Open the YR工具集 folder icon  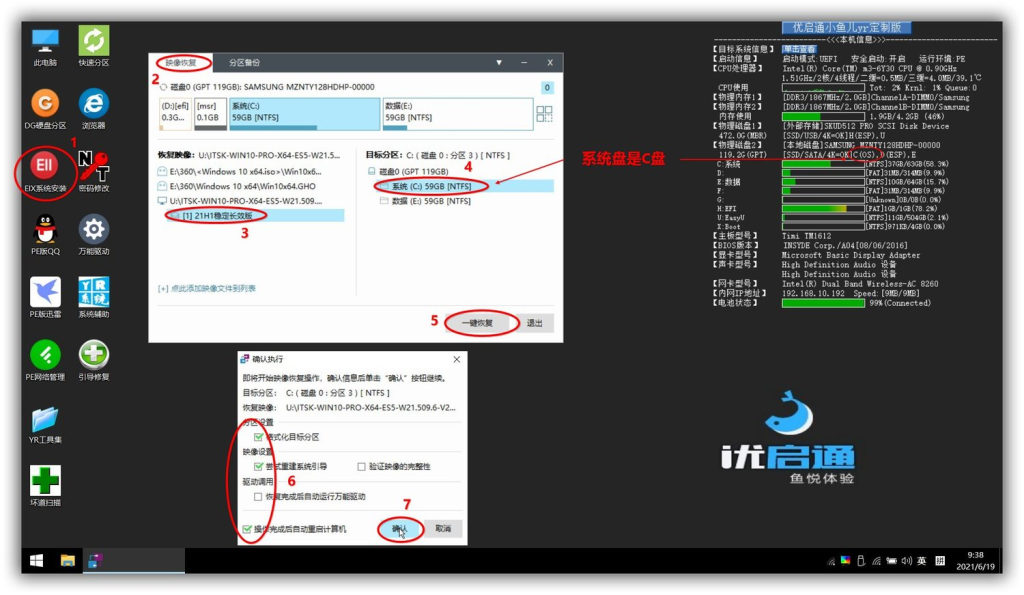coord(45,424)
